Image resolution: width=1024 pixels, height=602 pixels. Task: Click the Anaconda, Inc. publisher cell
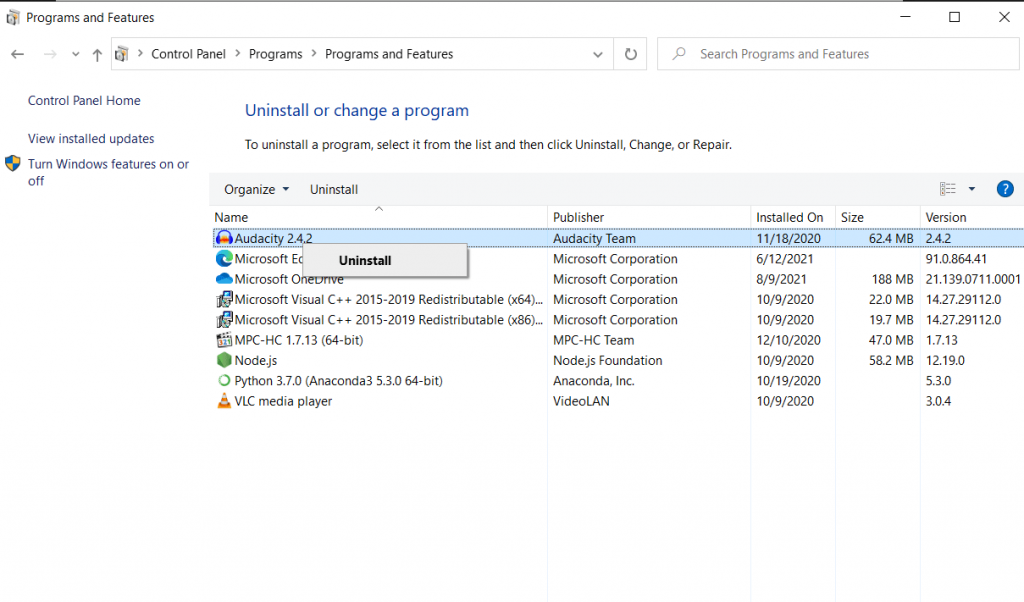(x=594, y=380)
